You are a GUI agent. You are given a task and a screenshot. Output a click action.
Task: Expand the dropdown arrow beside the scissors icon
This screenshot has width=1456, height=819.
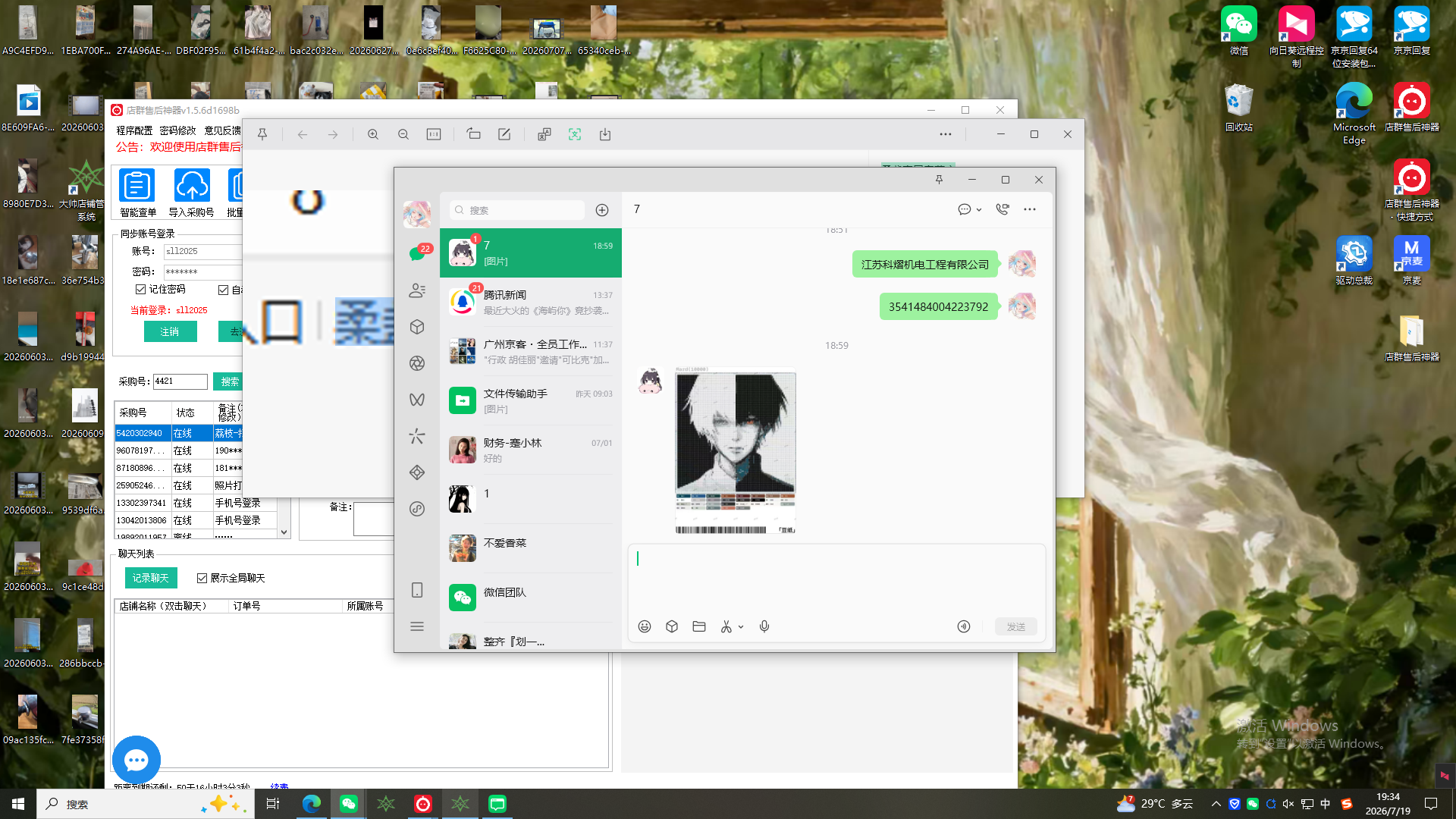[741, 627]
